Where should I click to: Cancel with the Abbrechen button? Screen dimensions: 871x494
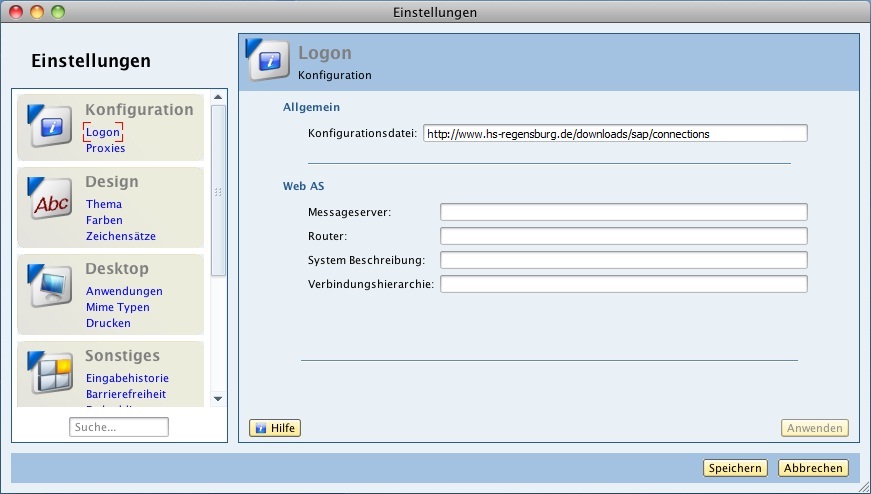[x=813, y=468]
